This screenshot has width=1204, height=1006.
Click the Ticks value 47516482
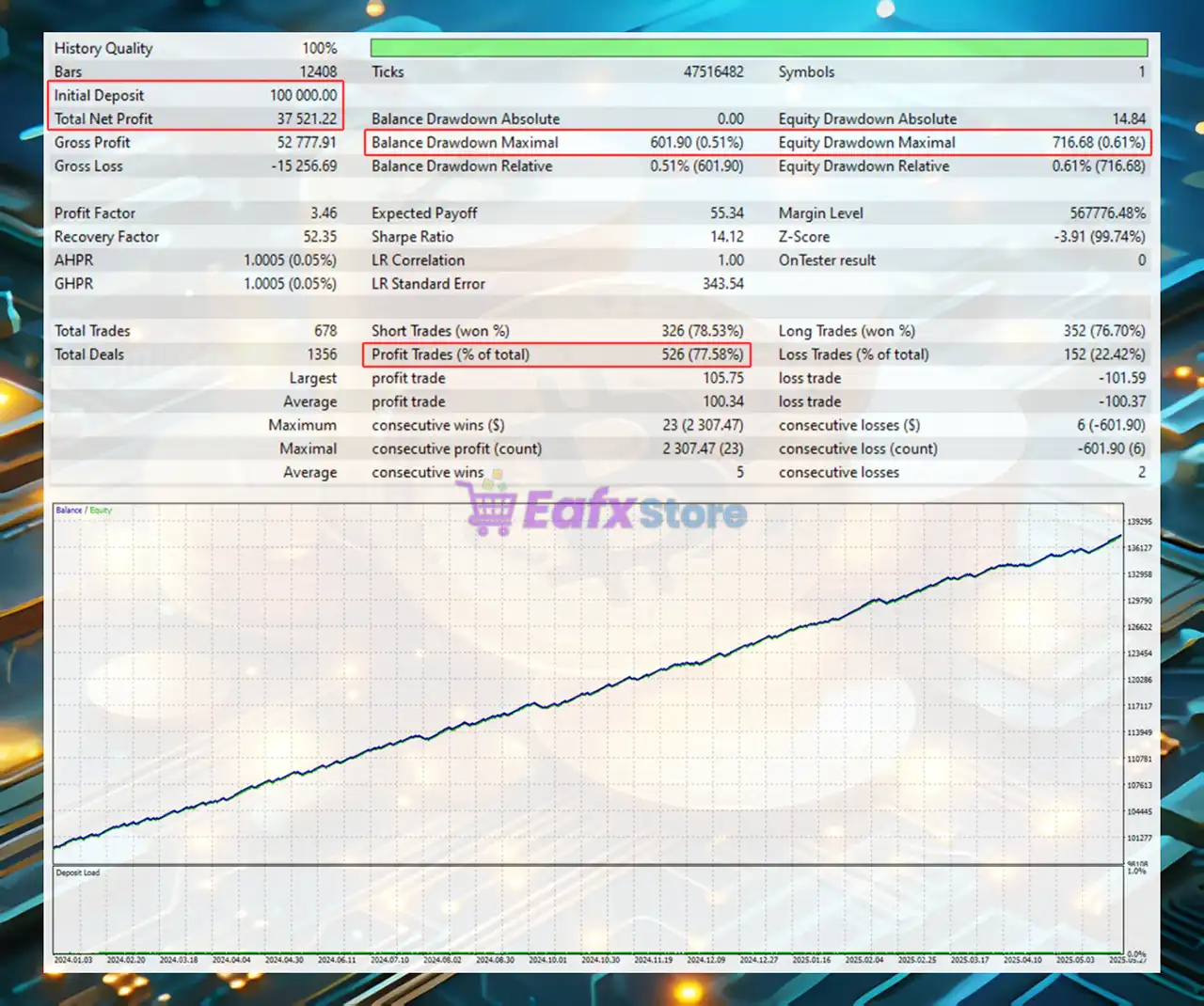[x=713, y=72]
